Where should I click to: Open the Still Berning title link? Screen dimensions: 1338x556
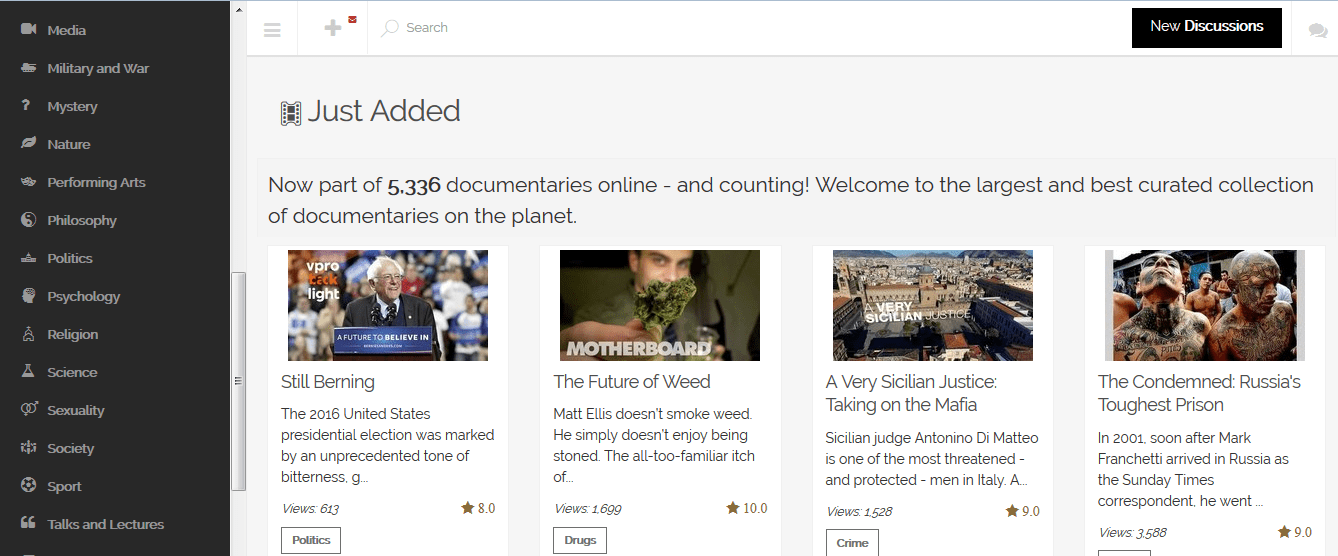point(328,382)
